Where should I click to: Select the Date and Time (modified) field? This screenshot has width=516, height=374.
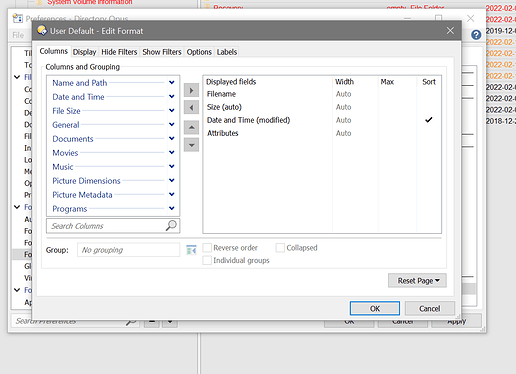[248, 120]
